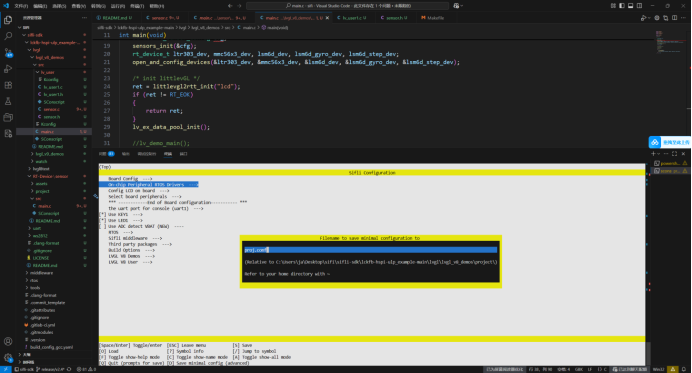Navigate back with the title bar arrow
The image size is (692, 373).
click(x=230, y=6)
